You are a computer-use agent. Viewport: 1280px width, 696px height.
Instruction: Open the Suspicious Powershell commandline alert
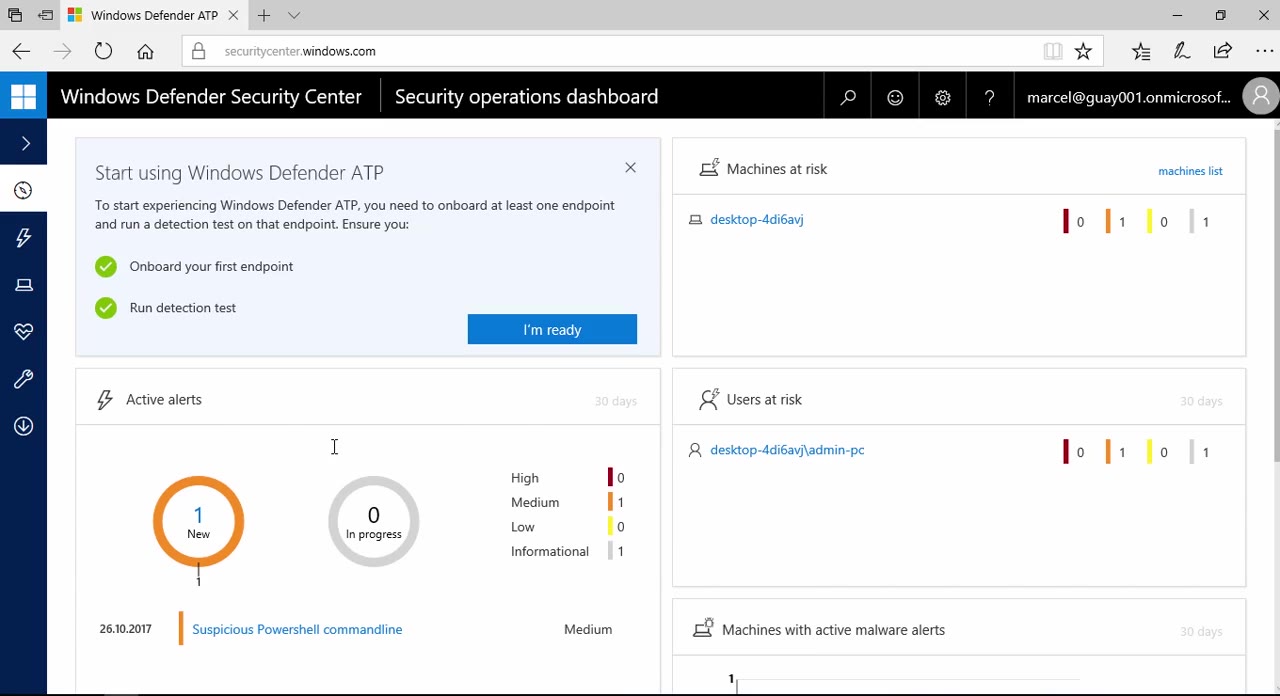[x=296, y=629]
